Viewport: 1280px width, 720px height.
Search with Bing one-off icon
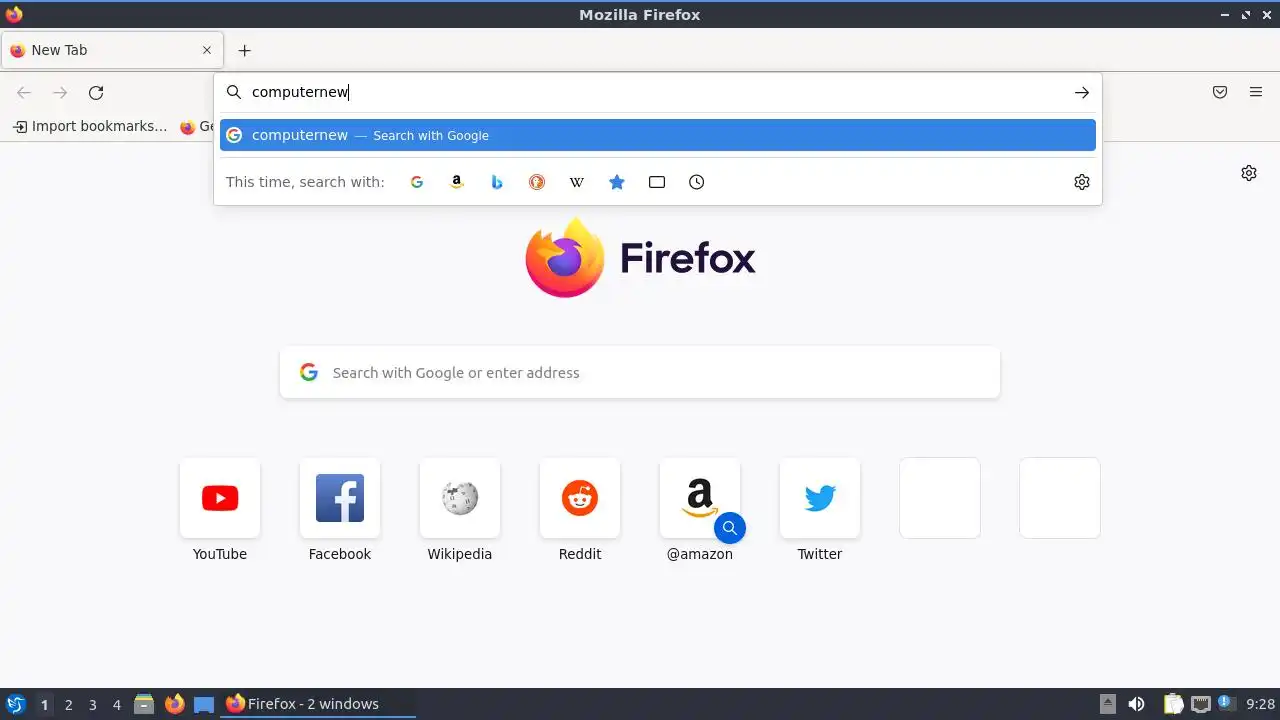pos(497,182)
